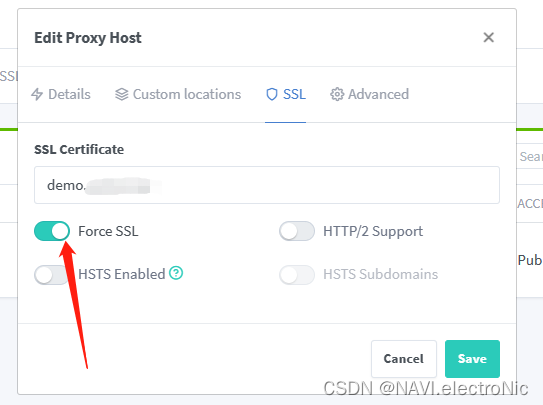Click the partially hidden Search field
Viewport: 543px width, 405px height.
(x=529, y=156)
